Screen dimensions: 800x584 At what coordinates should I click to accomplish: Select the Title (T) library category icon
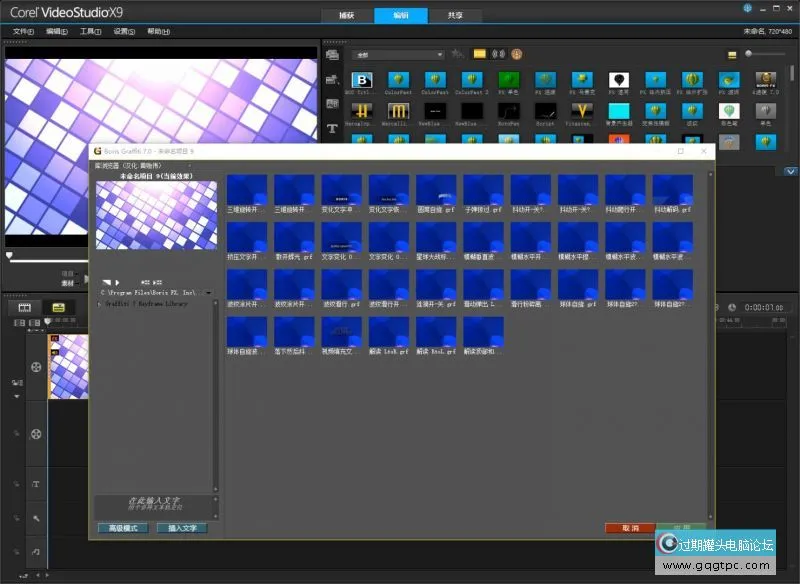coord(332,128)
